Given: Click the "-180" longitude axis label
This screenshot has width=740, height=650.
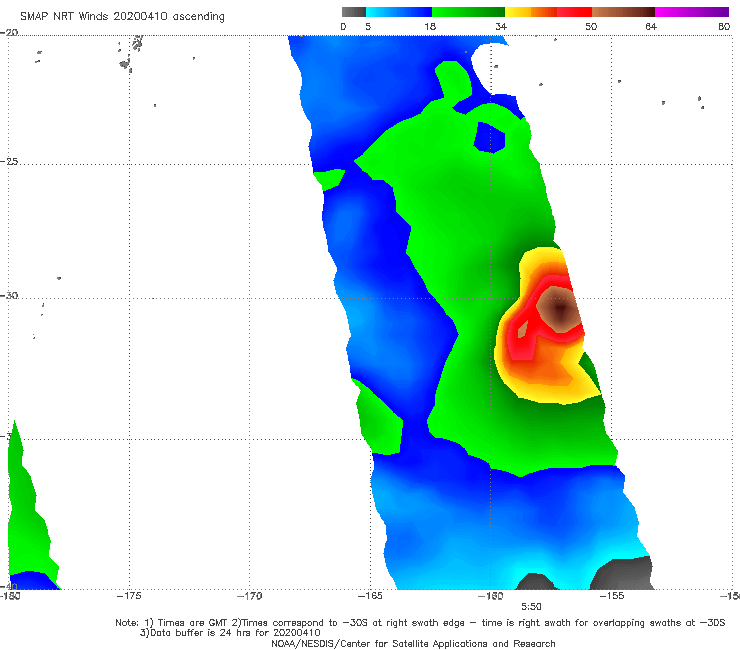Looking at the screenshot, I should tap(10, 596).
